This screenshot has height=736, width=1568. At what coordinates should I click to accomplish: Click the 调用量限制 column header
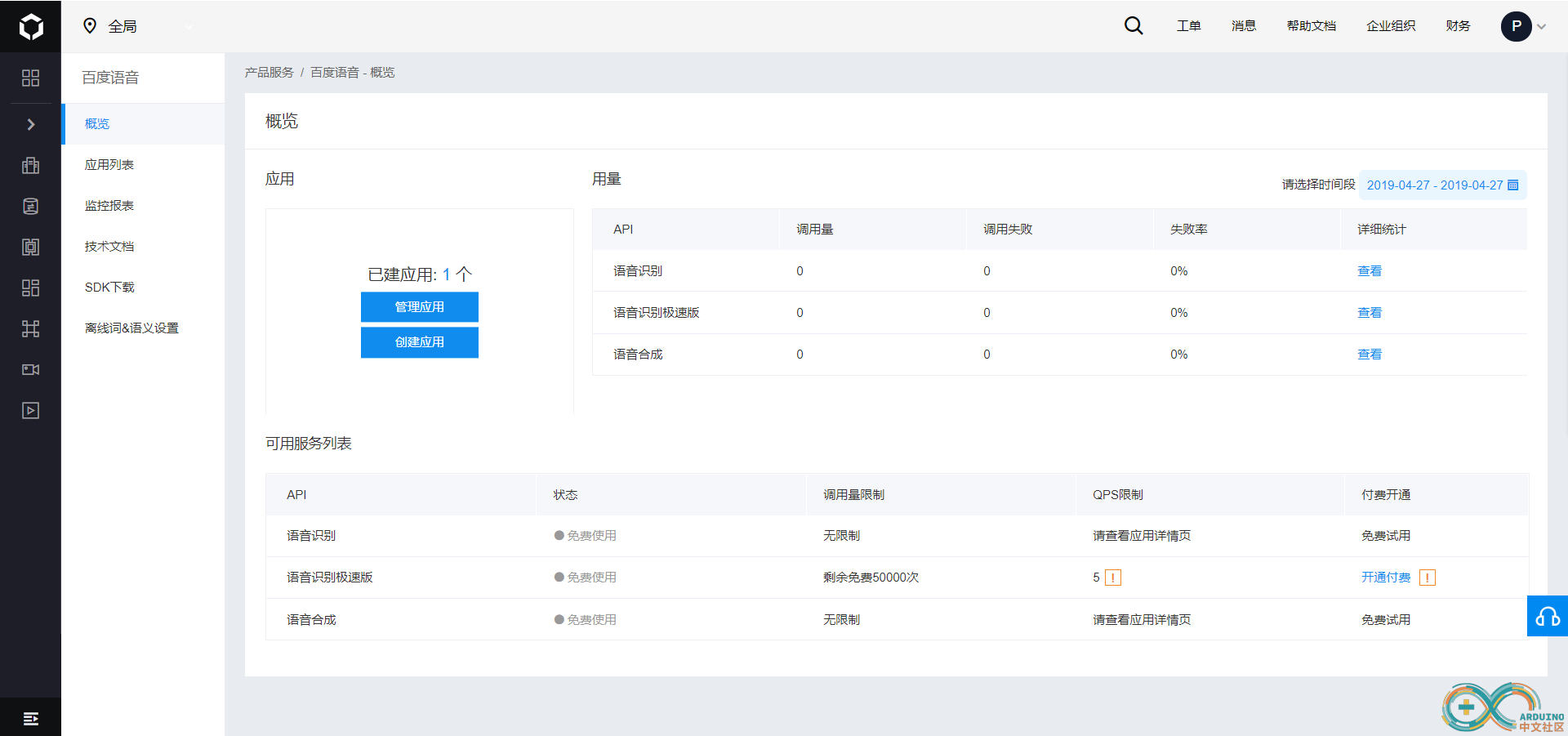[853, 494]
